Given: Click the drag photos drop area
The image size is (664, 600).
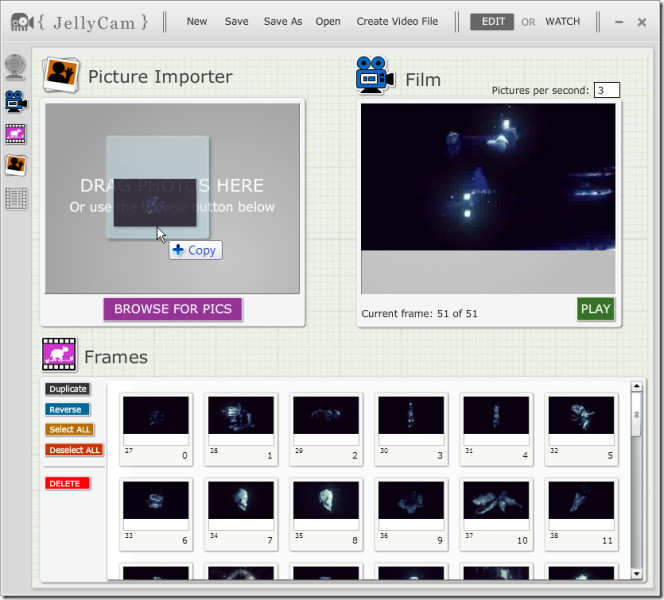Looking at the screenshot, I should [x=172, y=198].
